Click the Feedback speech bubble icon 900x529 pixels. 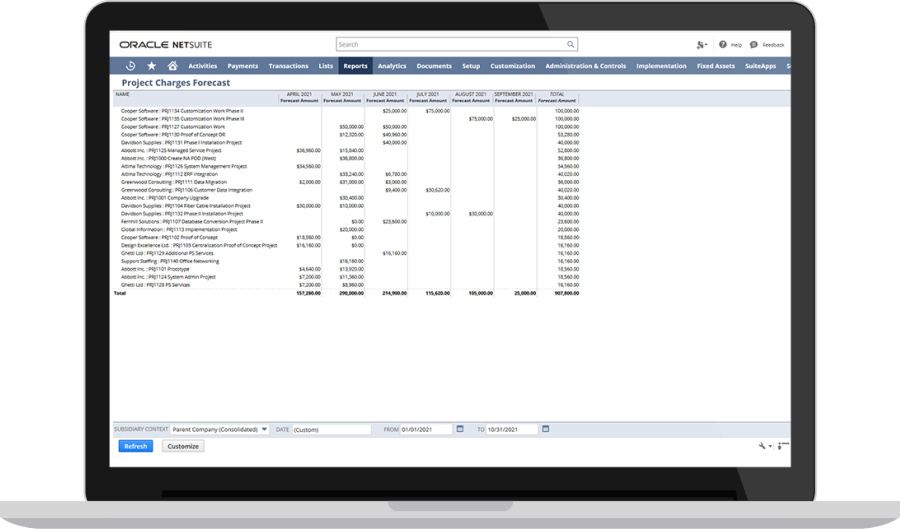point(754,44)
